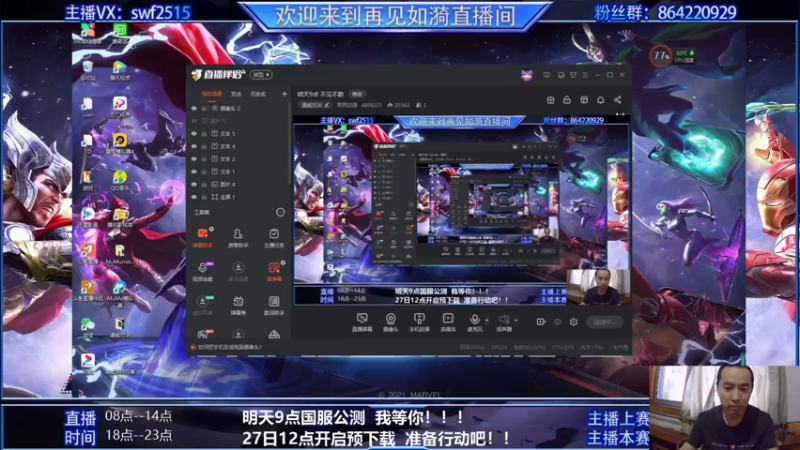The image size is (800, 450).
Task: Click the webcam overlay in stream preview
Action: pyautogui.click(x=598, y=287)
